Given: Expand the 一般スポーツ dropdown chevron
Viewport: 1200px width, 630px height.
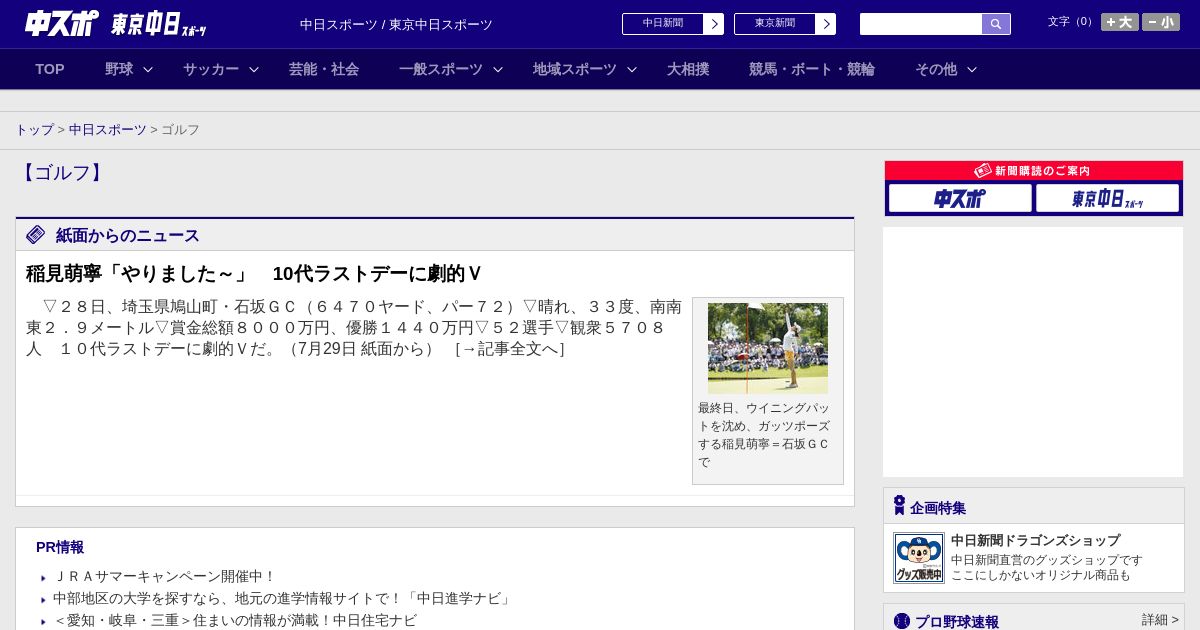Looking at the screenshot, I should tap(498, 70).
